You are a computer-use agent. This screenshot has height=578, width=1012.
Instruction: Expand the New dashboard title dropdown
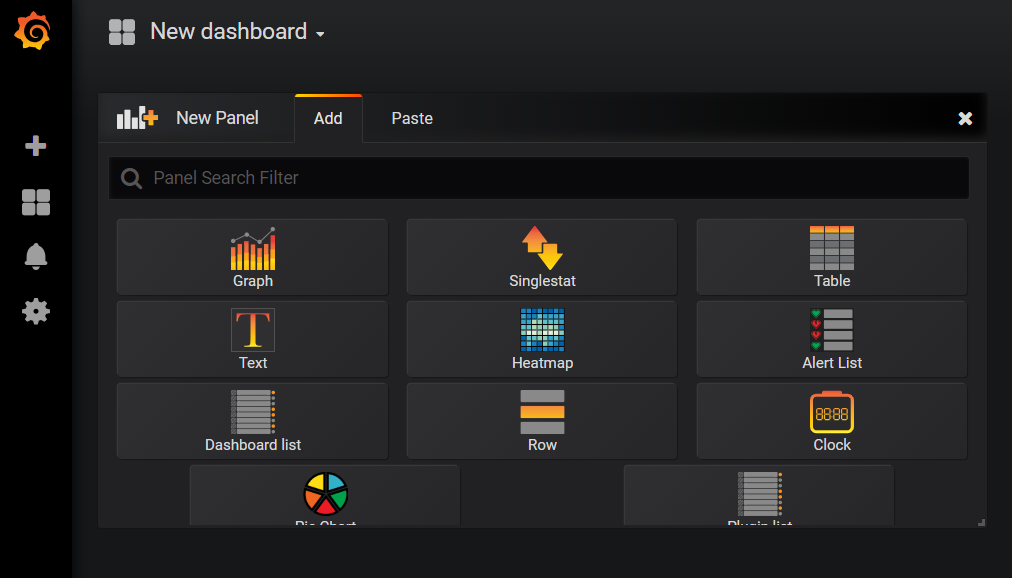pos(237,32)
